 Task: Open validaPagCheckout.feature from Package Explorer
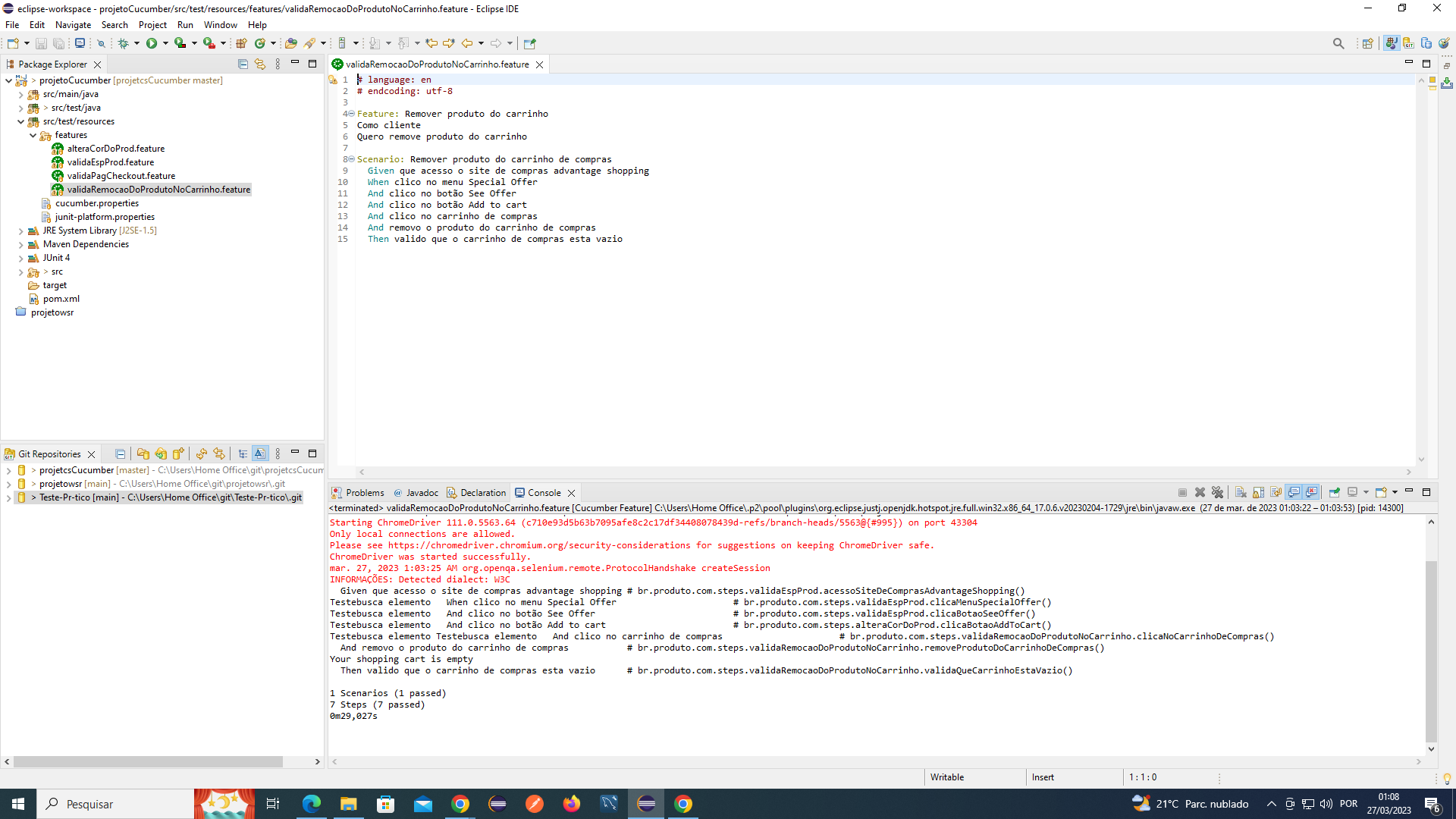pos(121,175)
